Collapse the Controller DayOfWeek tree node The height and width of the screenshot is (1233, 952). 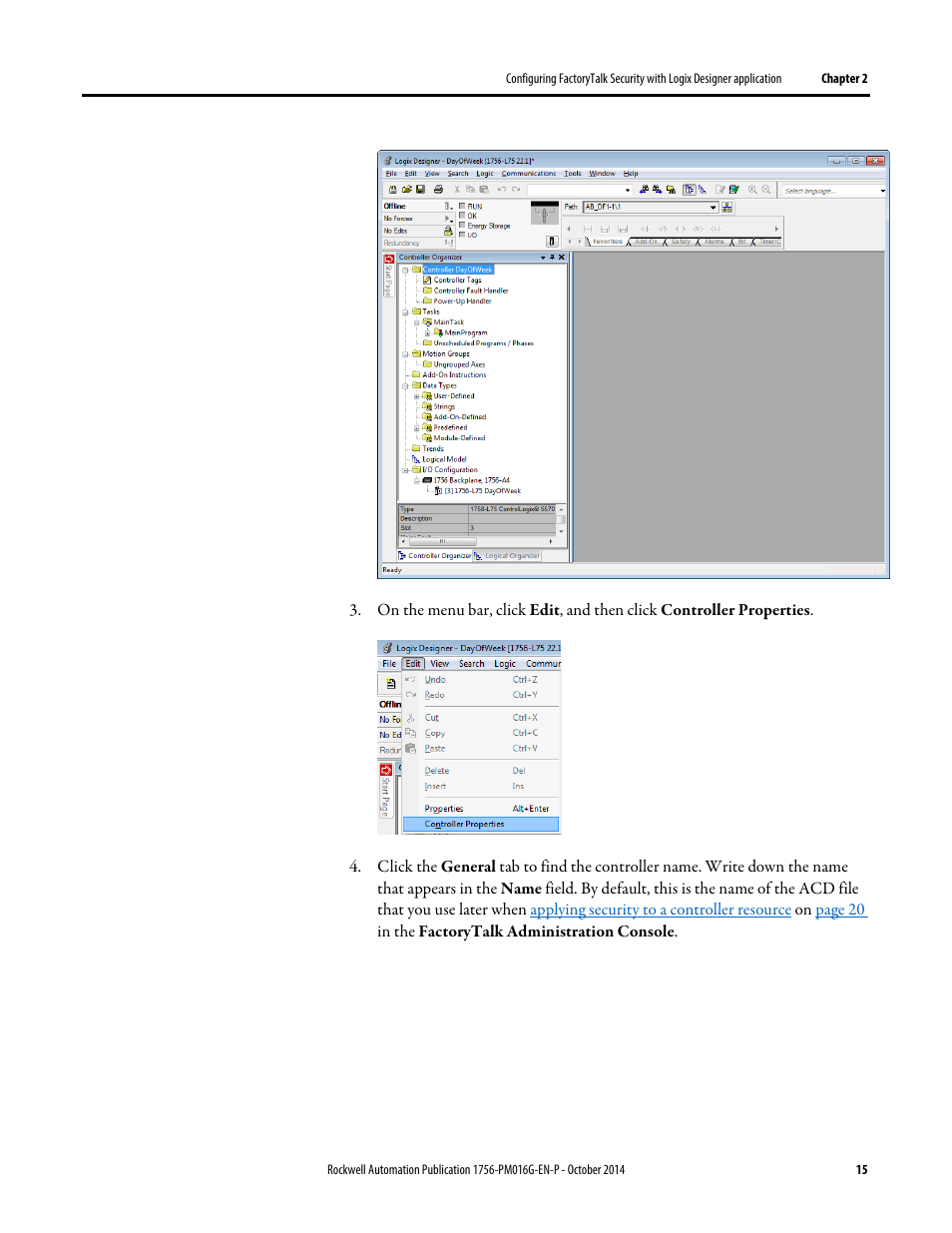click(x=405, y=270)
